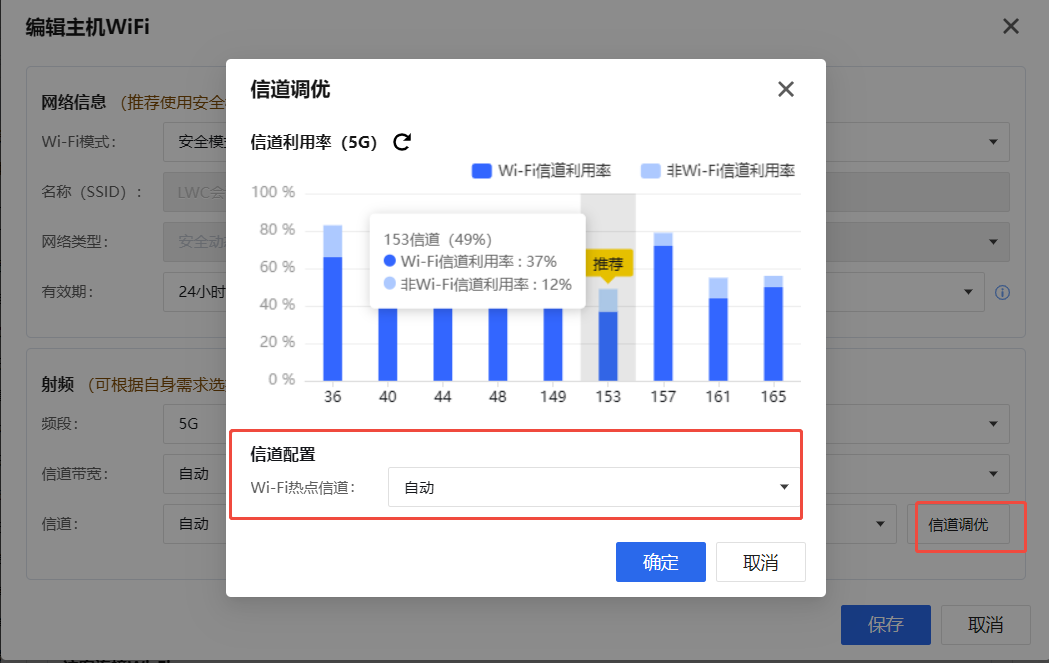Open the Wi-Fi模式 dropdown arrow
Screen dimensions: 1049x663
993,141
